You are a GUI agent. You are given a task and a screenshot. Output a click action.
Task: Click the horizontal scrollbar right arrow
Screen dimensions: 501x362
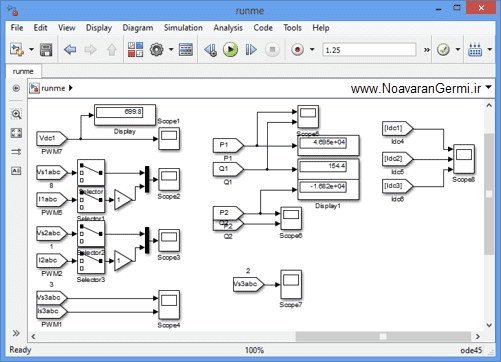[x=478, y=336]
